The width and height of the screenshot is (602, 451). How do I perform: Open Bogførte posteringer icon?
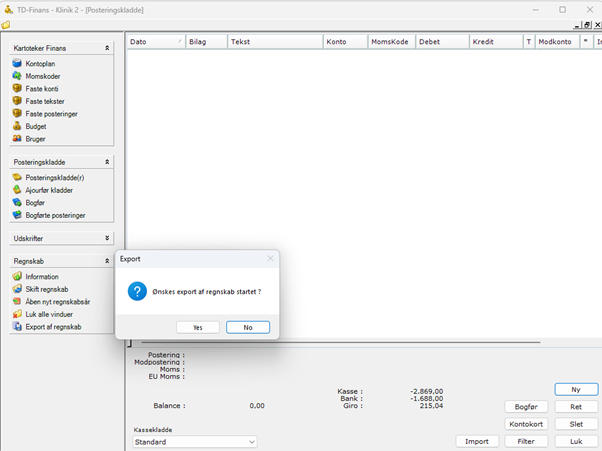click(17, 215)
